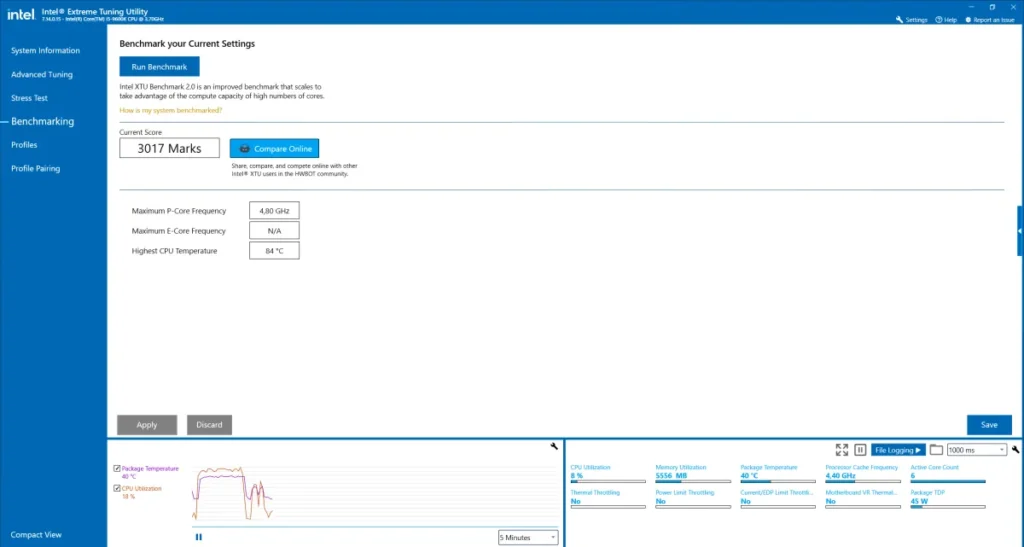The height and width of the screenshot is (547, 1024).
Task: Open Stress Test section
Action: click(x=29, y=98)
